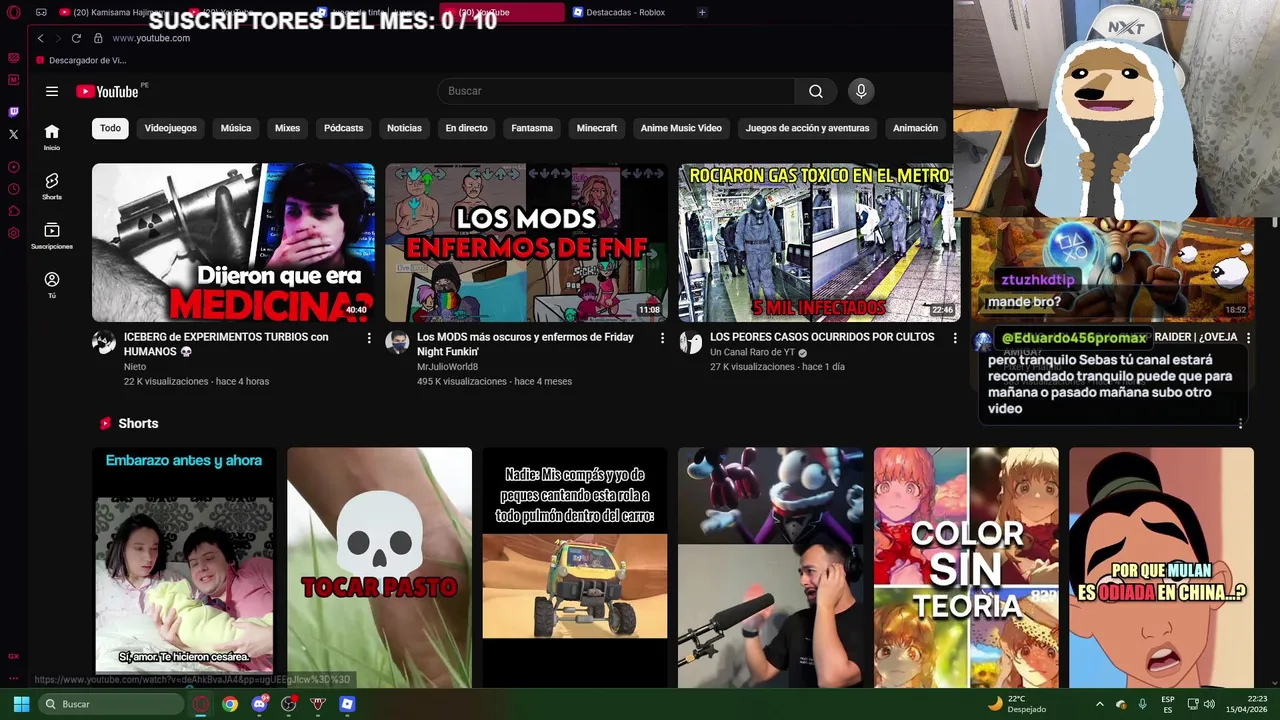
Task: Select the Videojuegos filter chip
Action: [x=170, y=128]
